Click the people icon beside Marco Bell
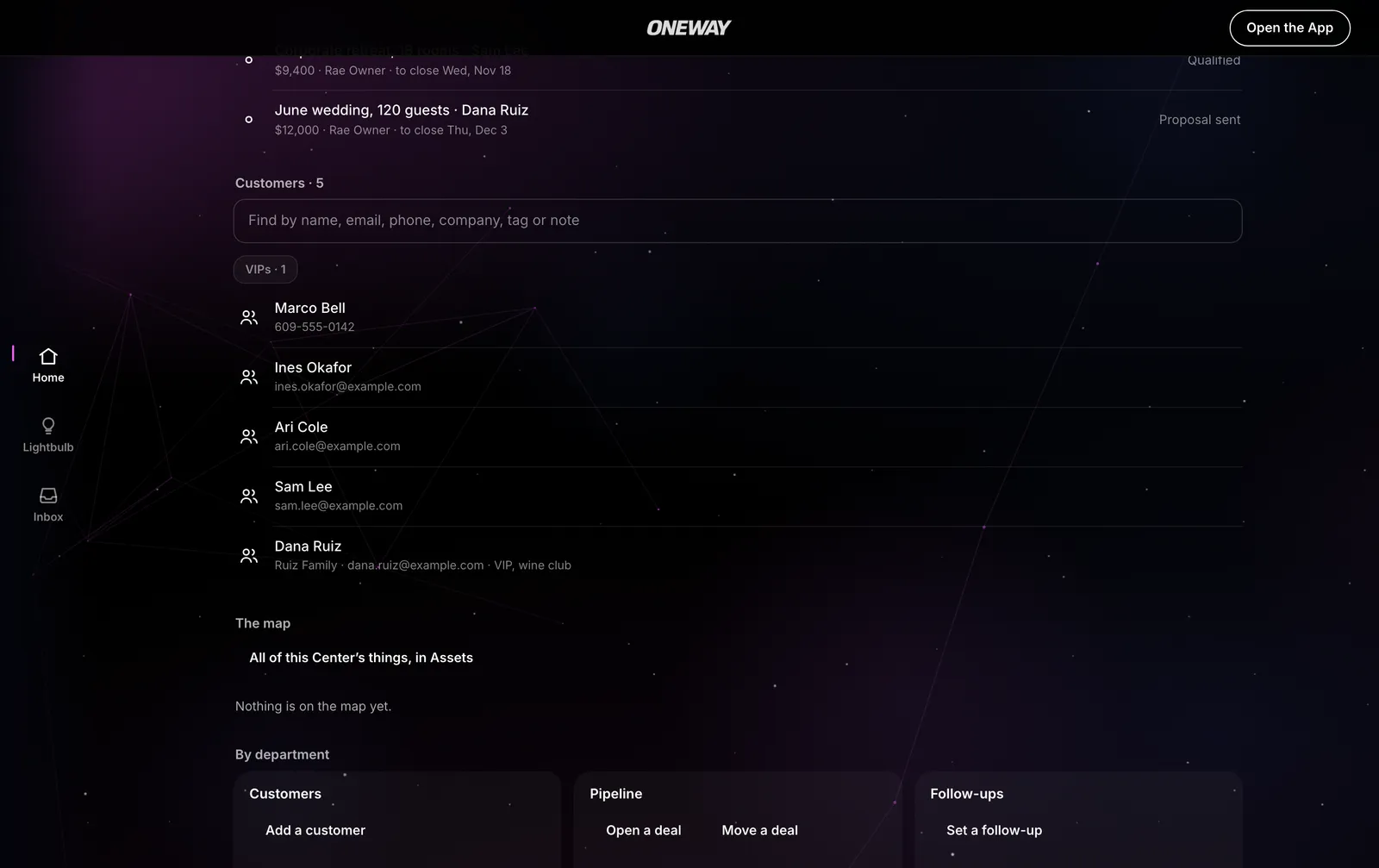Screen dimensions: 1379x868 249,317
